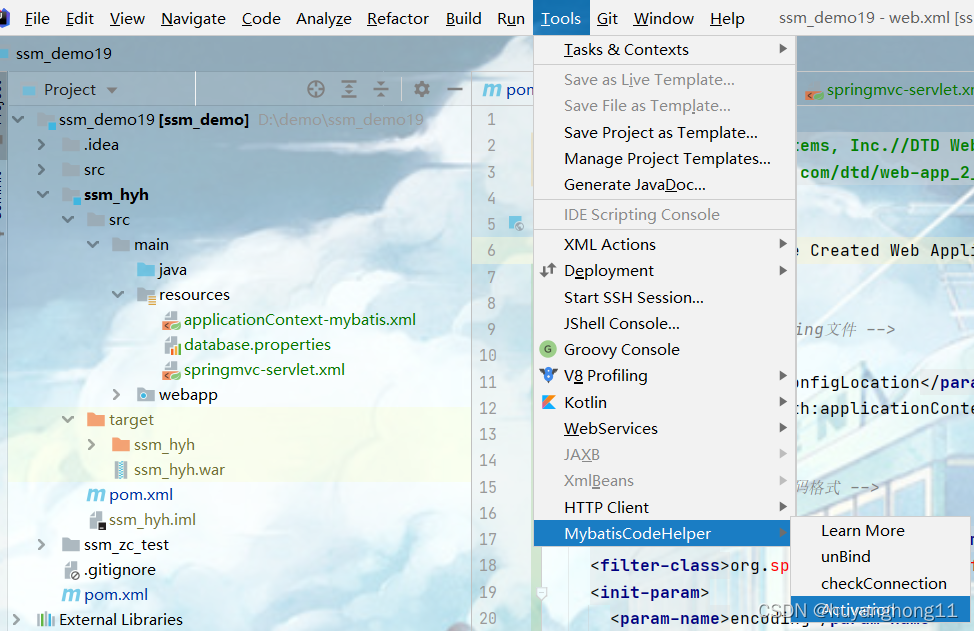974x631 pixels.
Task: Expand the ssm_zc_test module
Action: pos(42,545)
